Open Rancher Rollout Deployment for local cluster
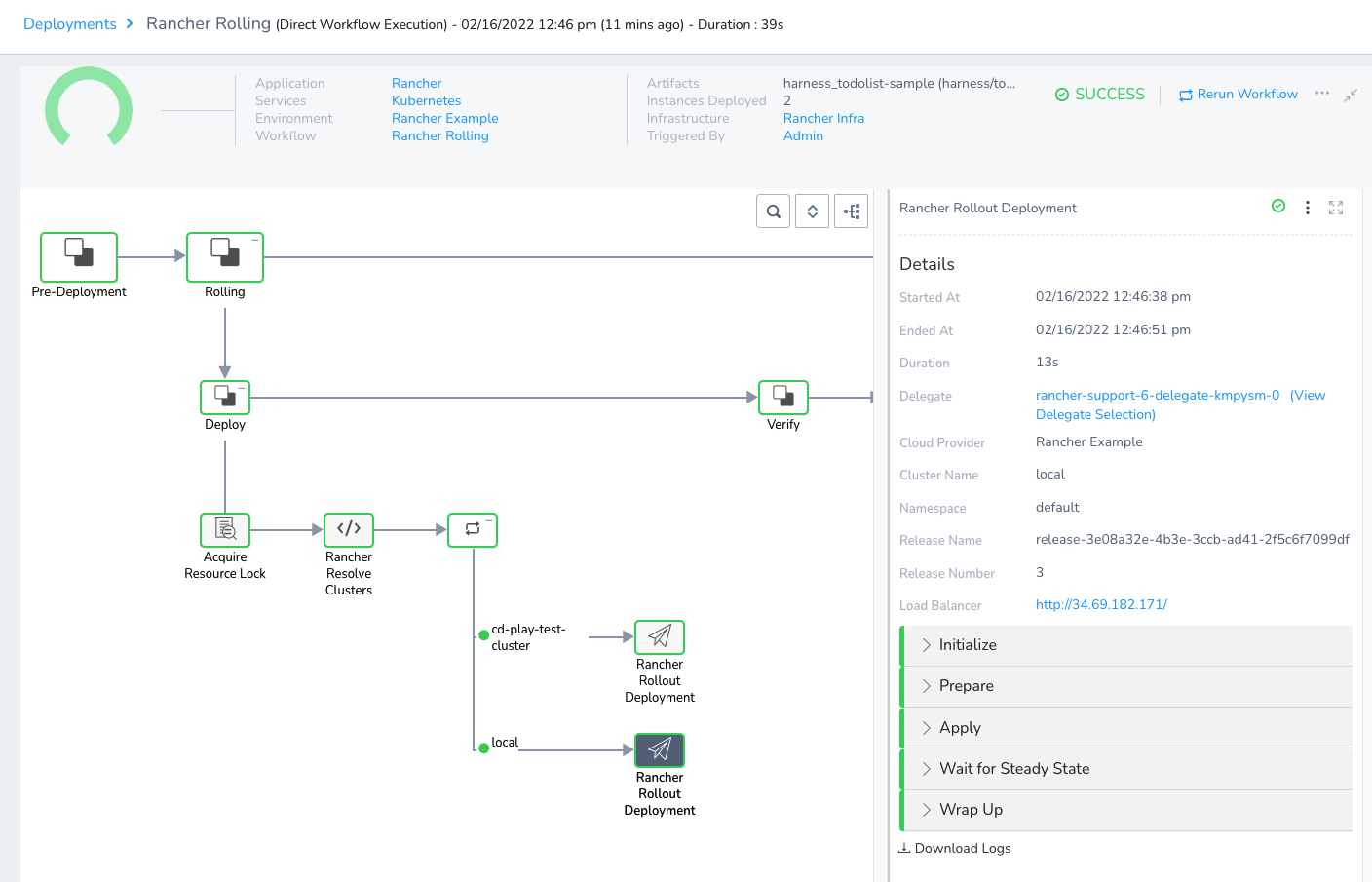 pos(660,750)
